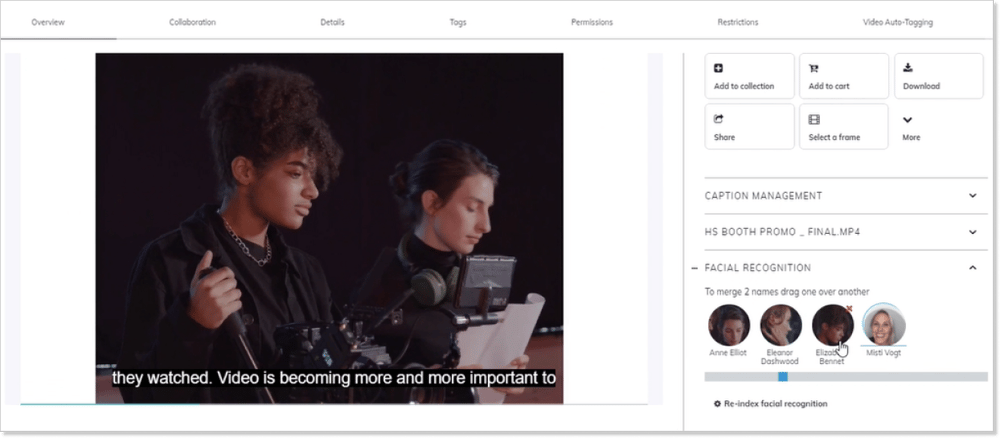Click the Add to collection label
Image resolution: width=1000 pixels, height=438 pixels.
pyautogui.click(x=744, y=86)
